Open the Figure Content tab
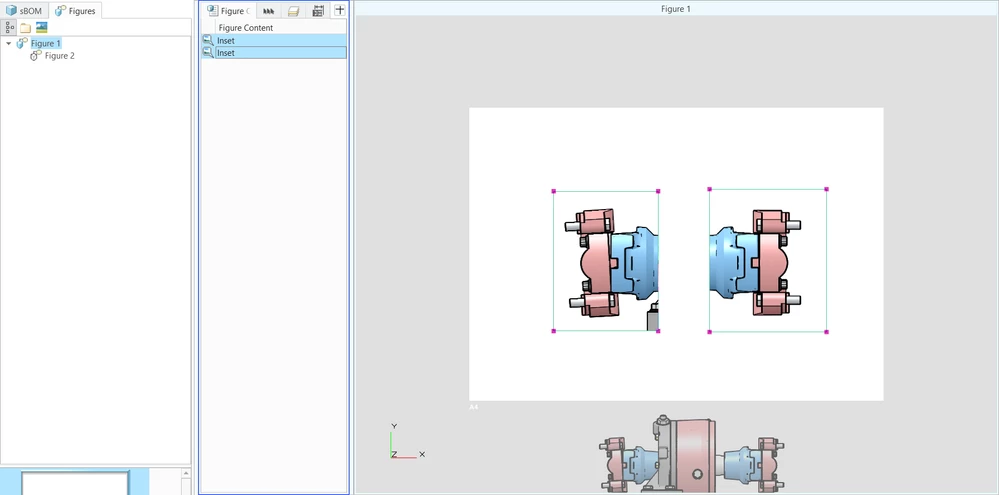The width and height of the screenshot is (999, 495). point(229,11)
